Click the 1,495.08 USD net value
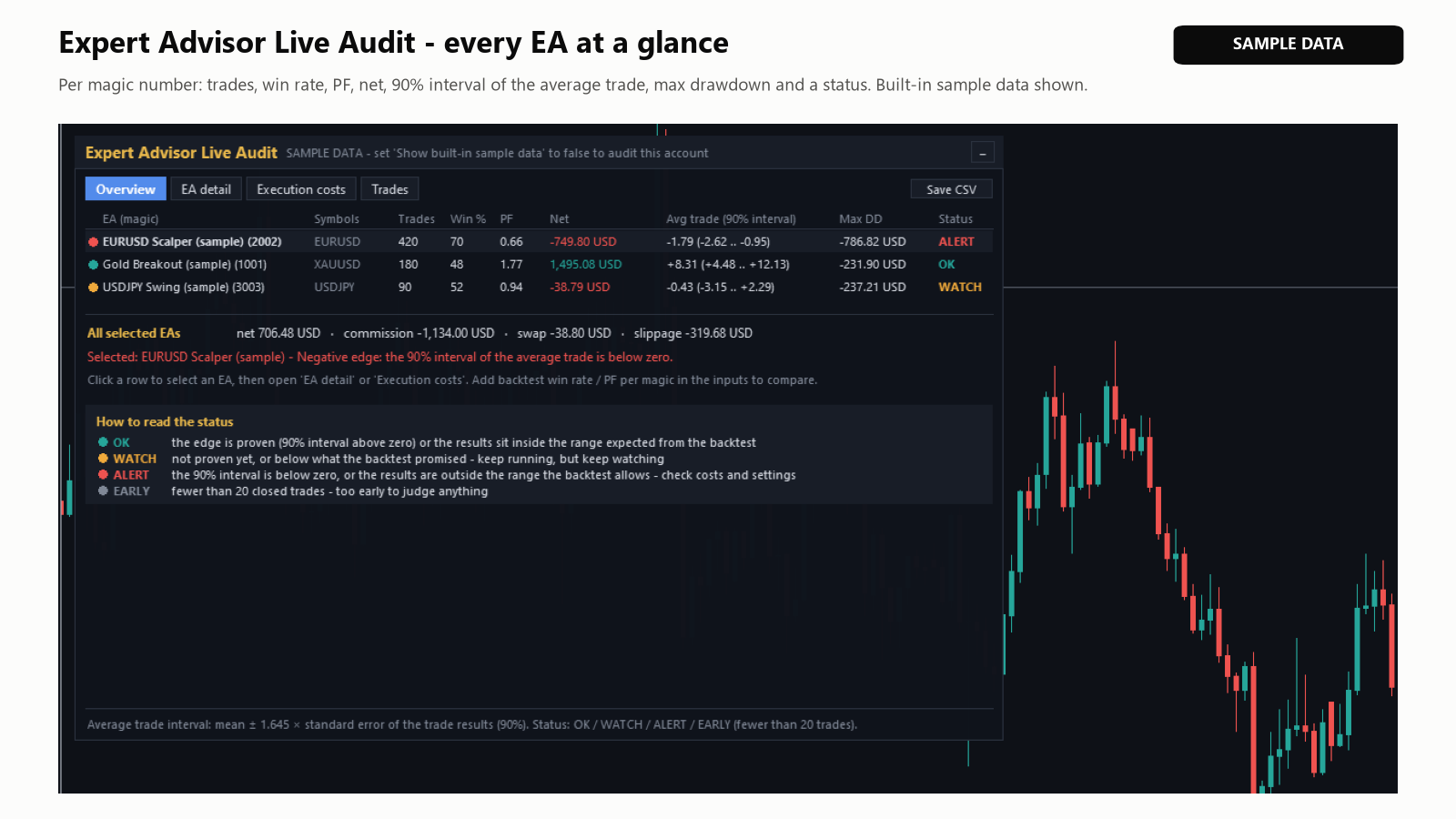Screen dimensions: 1456x819 [586, 264]
